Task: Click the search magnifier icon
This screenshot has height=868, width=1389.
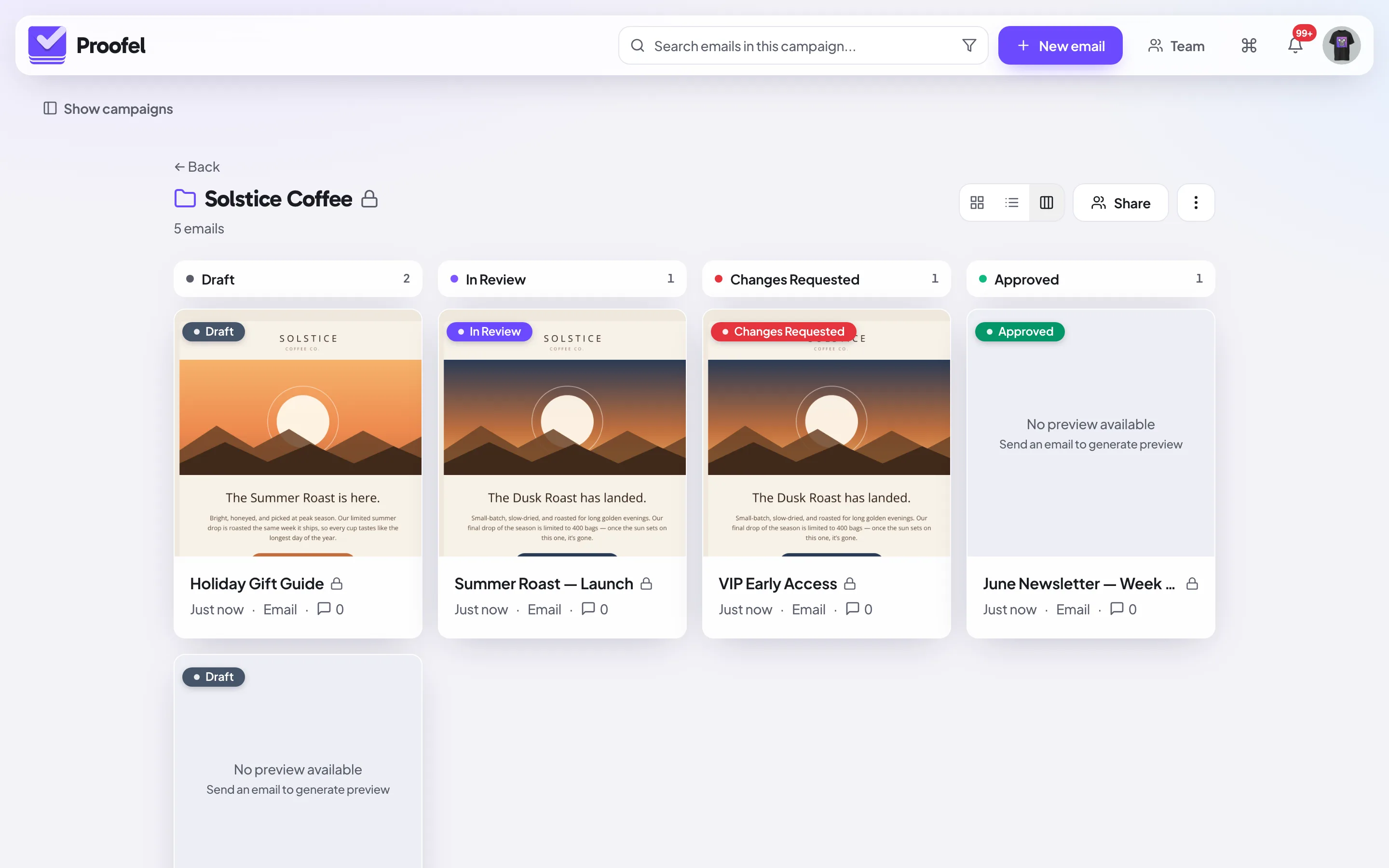Action: point(637,45)
